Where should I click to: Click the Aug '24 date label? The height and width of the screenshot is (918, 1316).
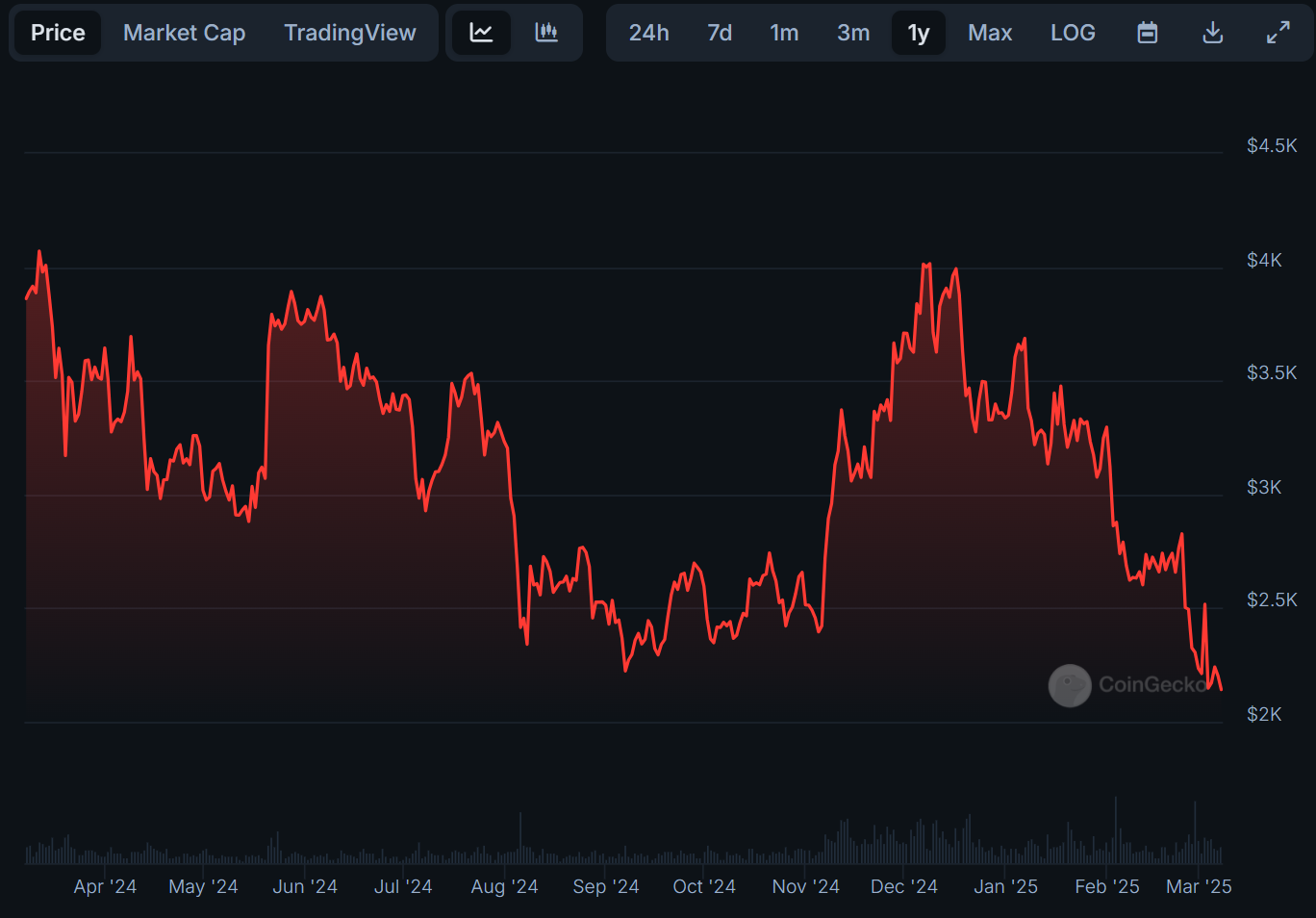click(x=504, y=887)
